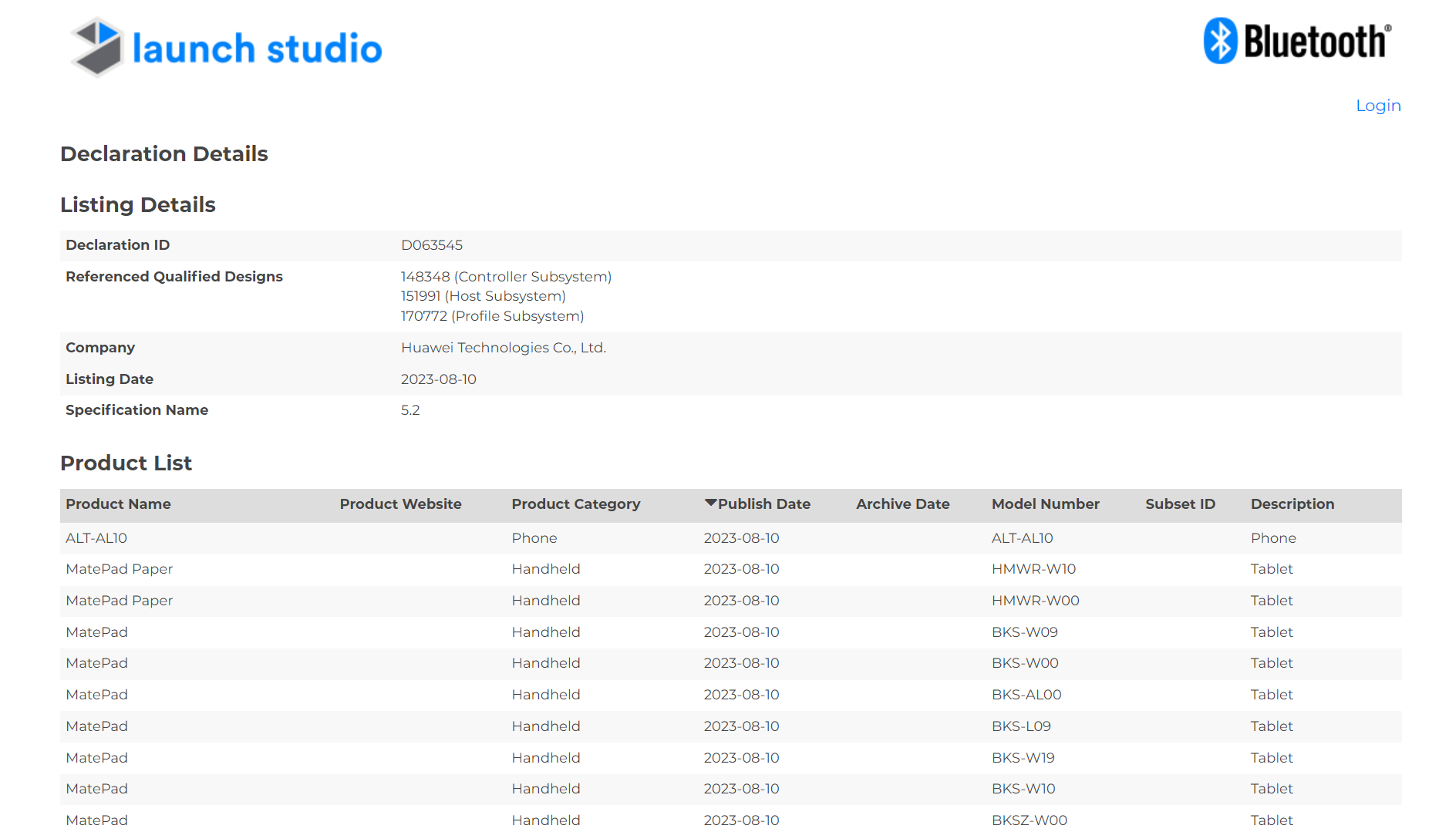This screenshot has width=1456, height=832.
Task: Select Huawei Technologies Co., Ltd. company text
Action: tap(503, 348)
